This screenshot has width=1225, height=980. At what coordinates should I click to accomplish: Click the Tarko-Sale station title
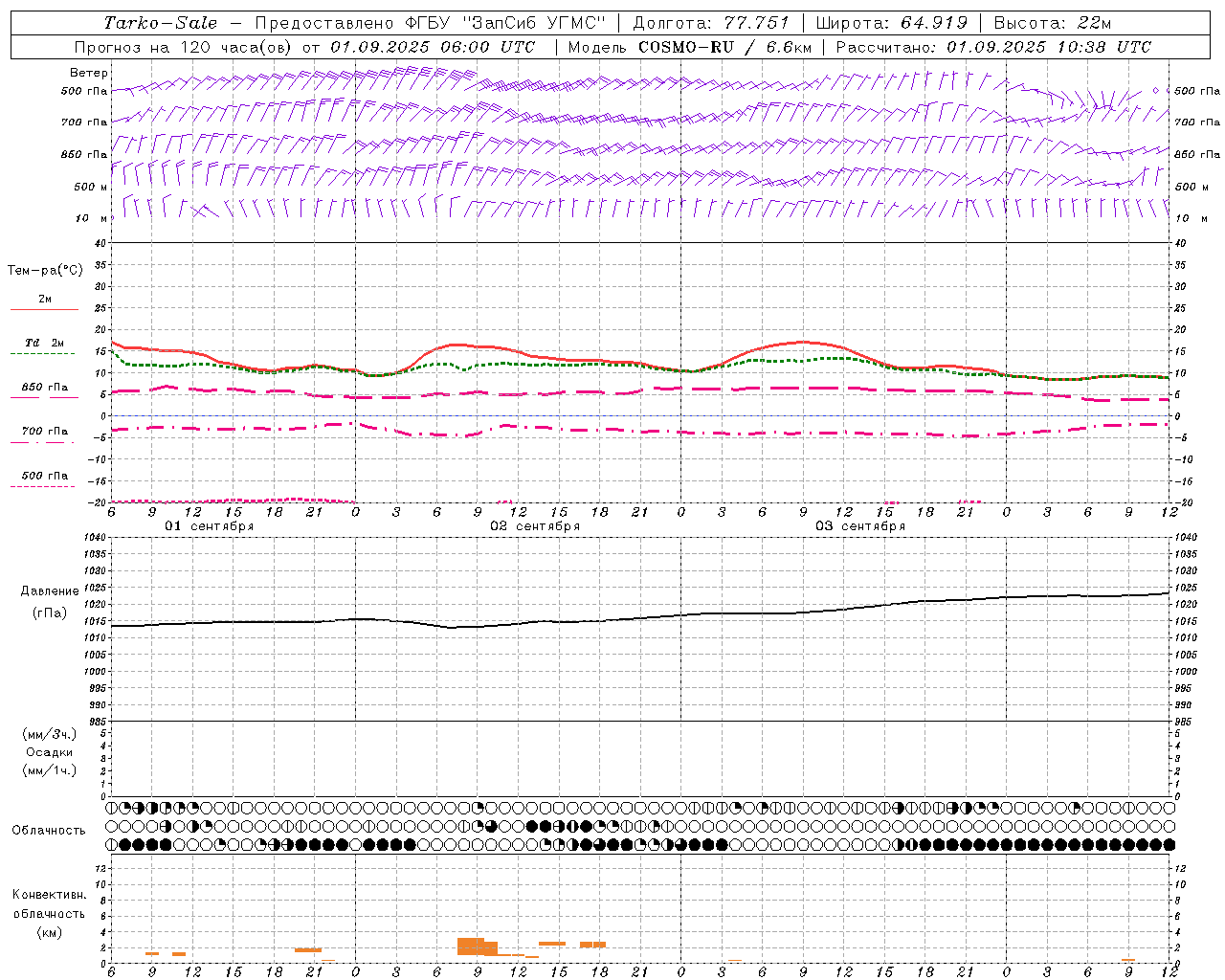point(160,23)
